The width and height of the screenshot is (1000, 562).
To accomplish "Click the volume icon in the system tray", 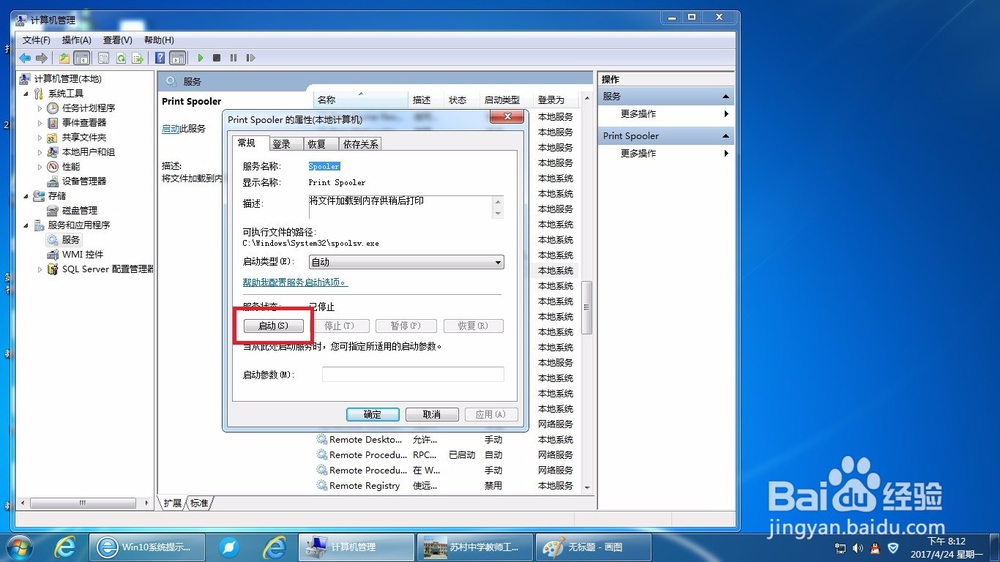I will [x=858, y=549].
